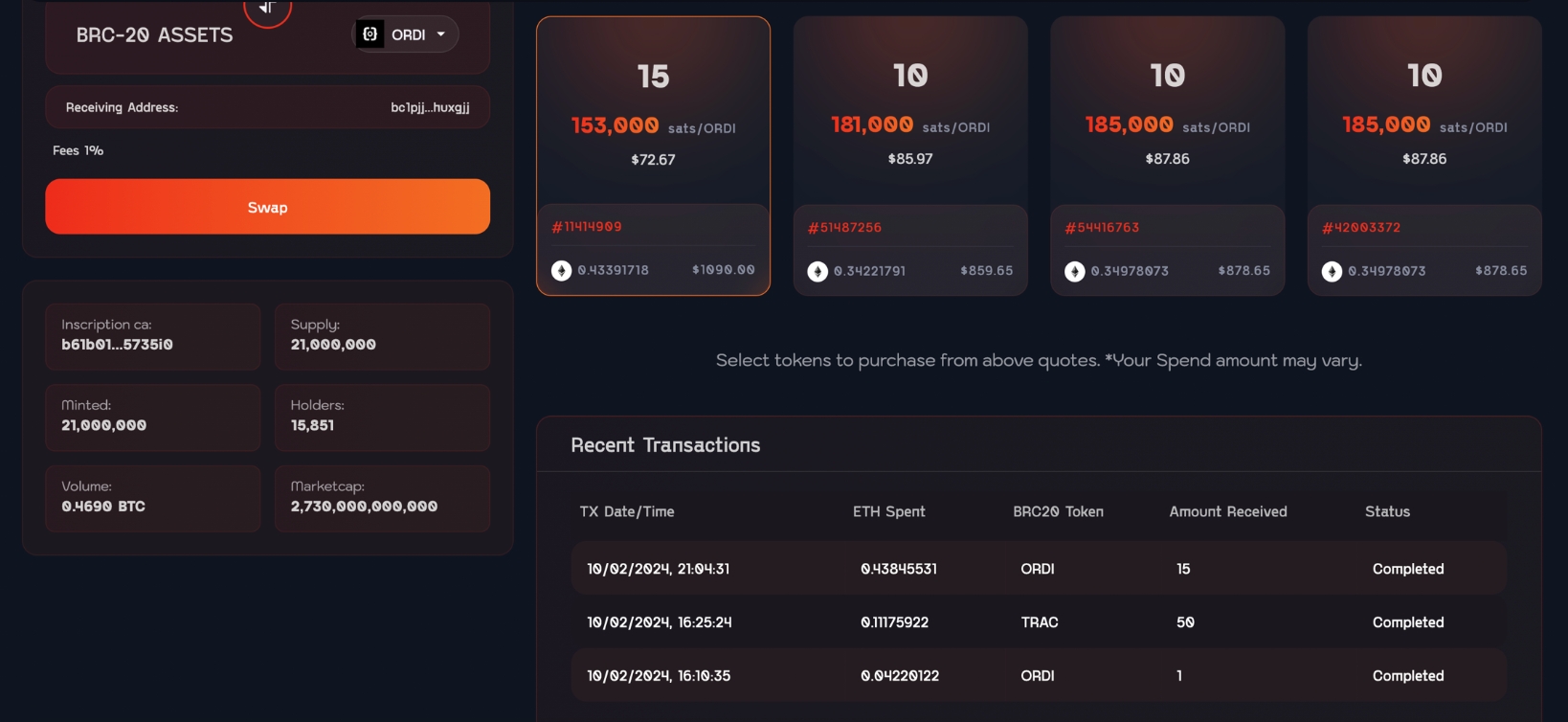
Task: Select the TRAC transaction row
Action: click(x=1039, y=622)
